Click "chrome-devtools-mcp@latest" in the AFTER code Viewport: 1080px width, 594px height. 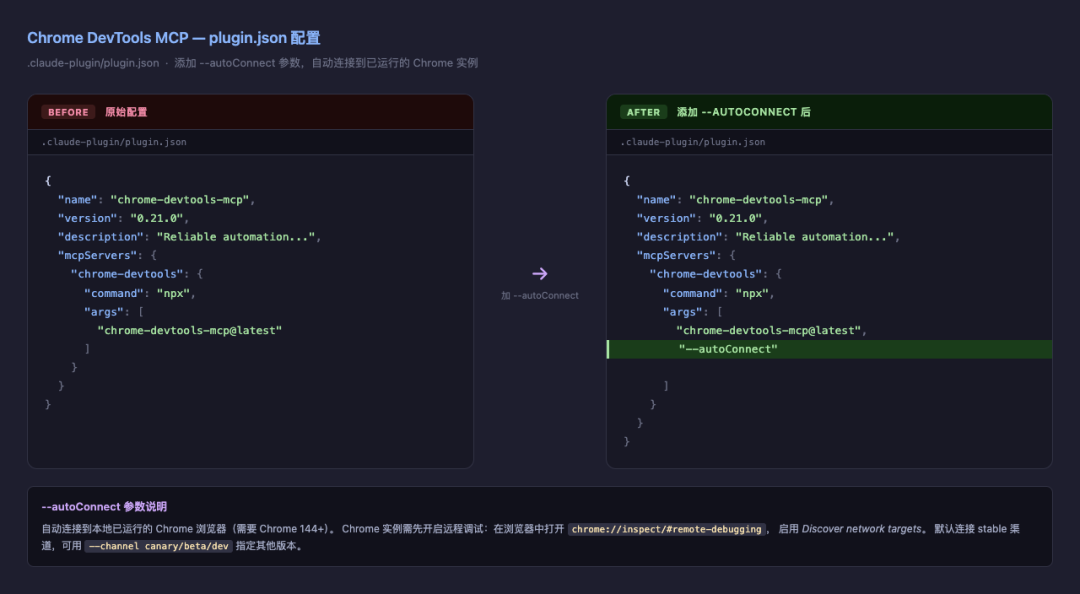768,331
